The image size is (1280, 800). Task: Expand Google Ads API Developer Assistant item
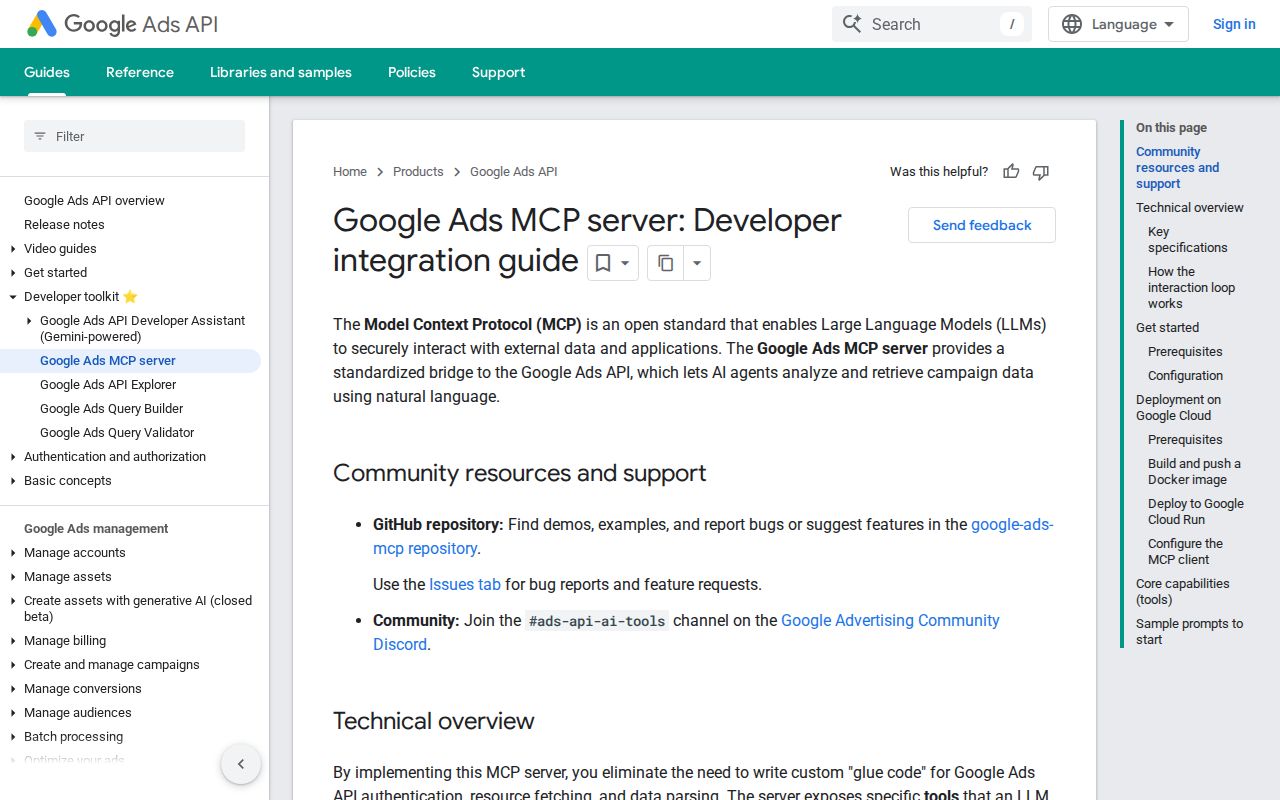(29, 321)
